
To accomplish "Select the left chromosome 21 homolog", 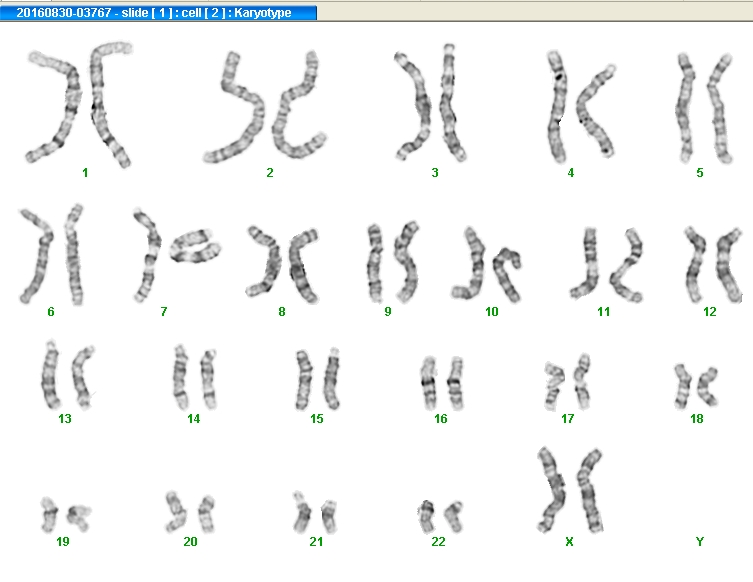I will click(x=302, y=512).
